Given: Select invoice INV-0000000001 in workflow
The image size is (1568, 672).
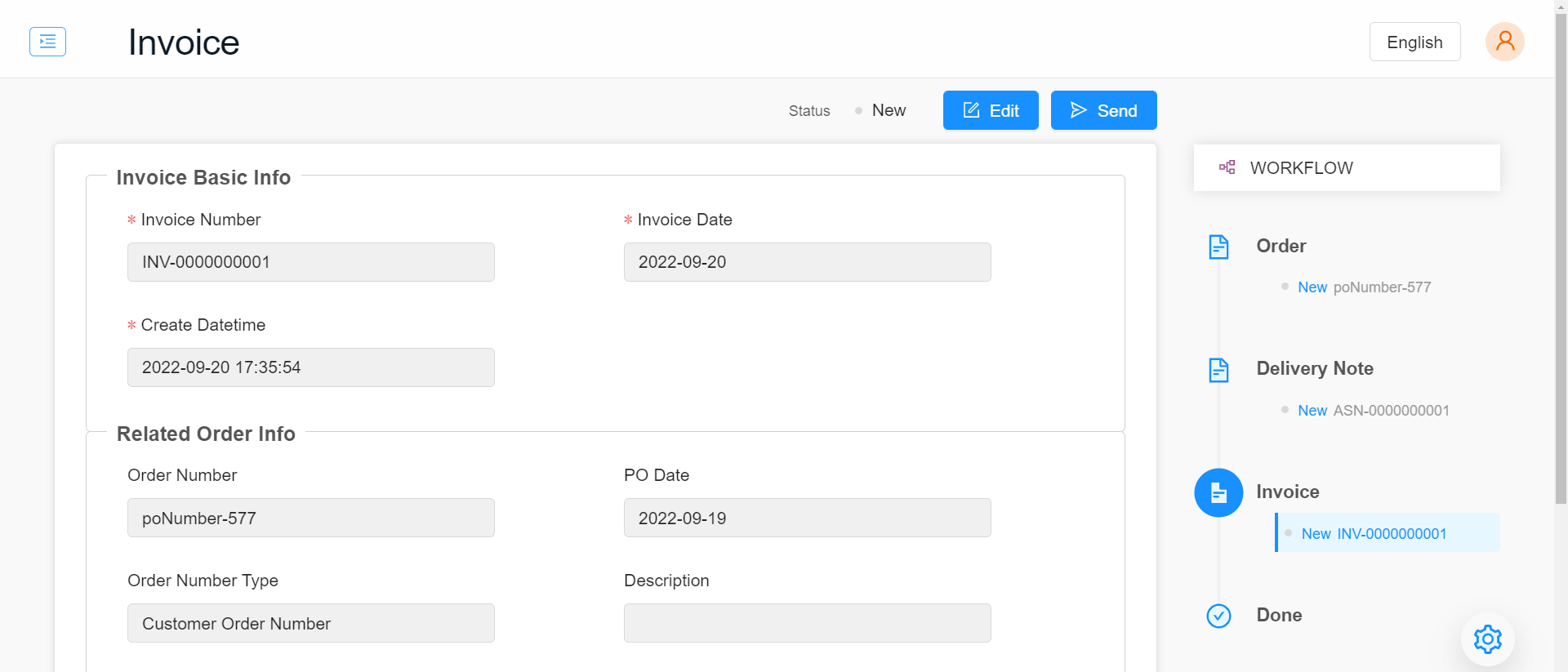Looking at the screenshot, I should (1388, 532).
